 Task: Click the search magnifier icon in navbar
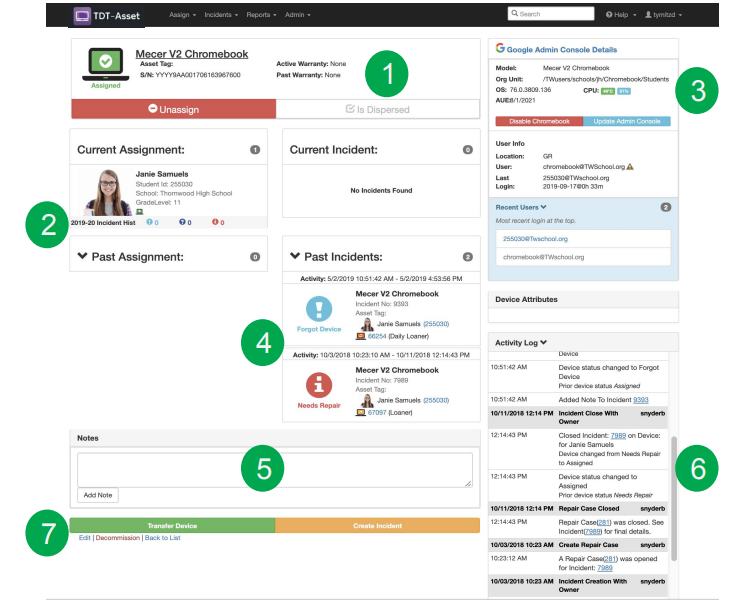pyautogui.click(x=515, y=14)
